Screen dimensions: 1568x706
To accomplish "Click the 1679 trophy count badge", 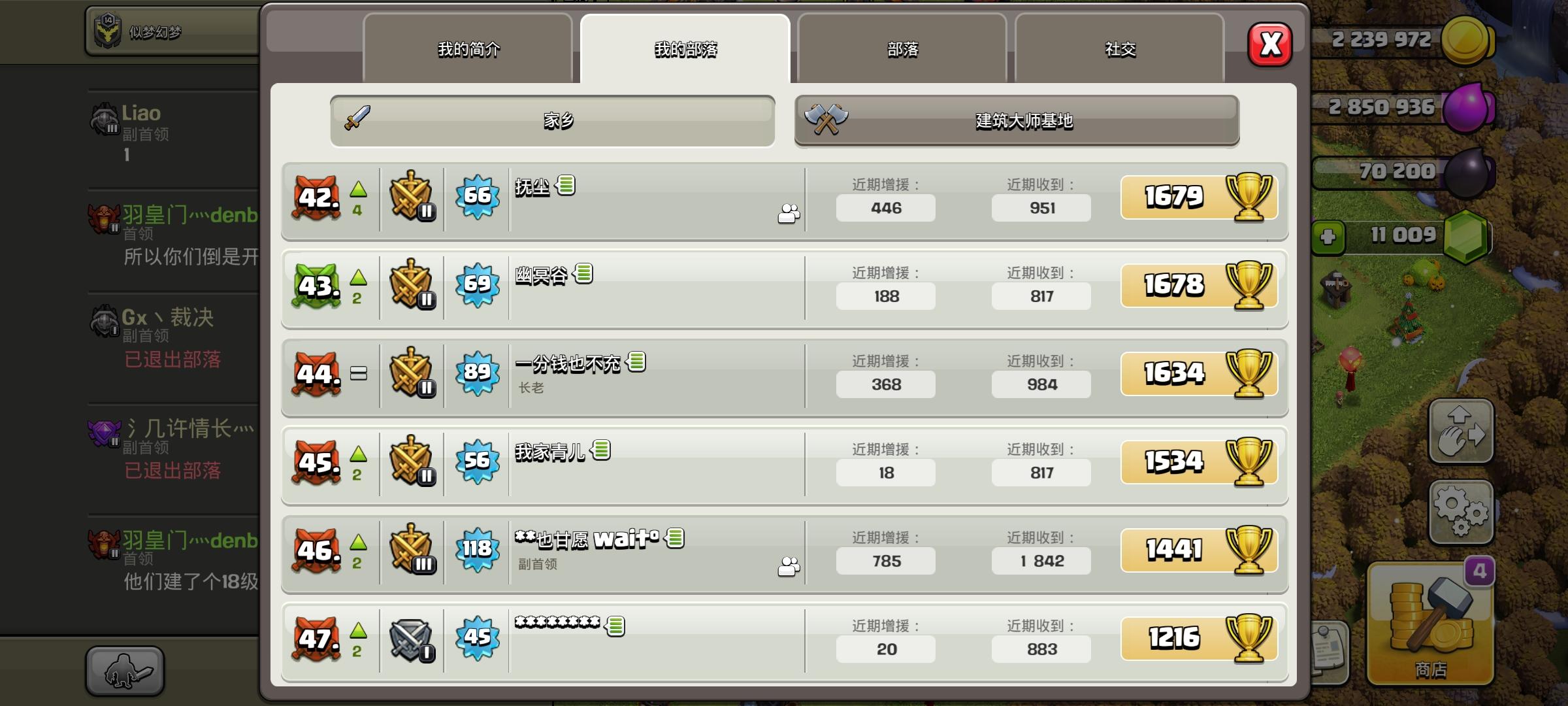I will [x=1199, y=197].
